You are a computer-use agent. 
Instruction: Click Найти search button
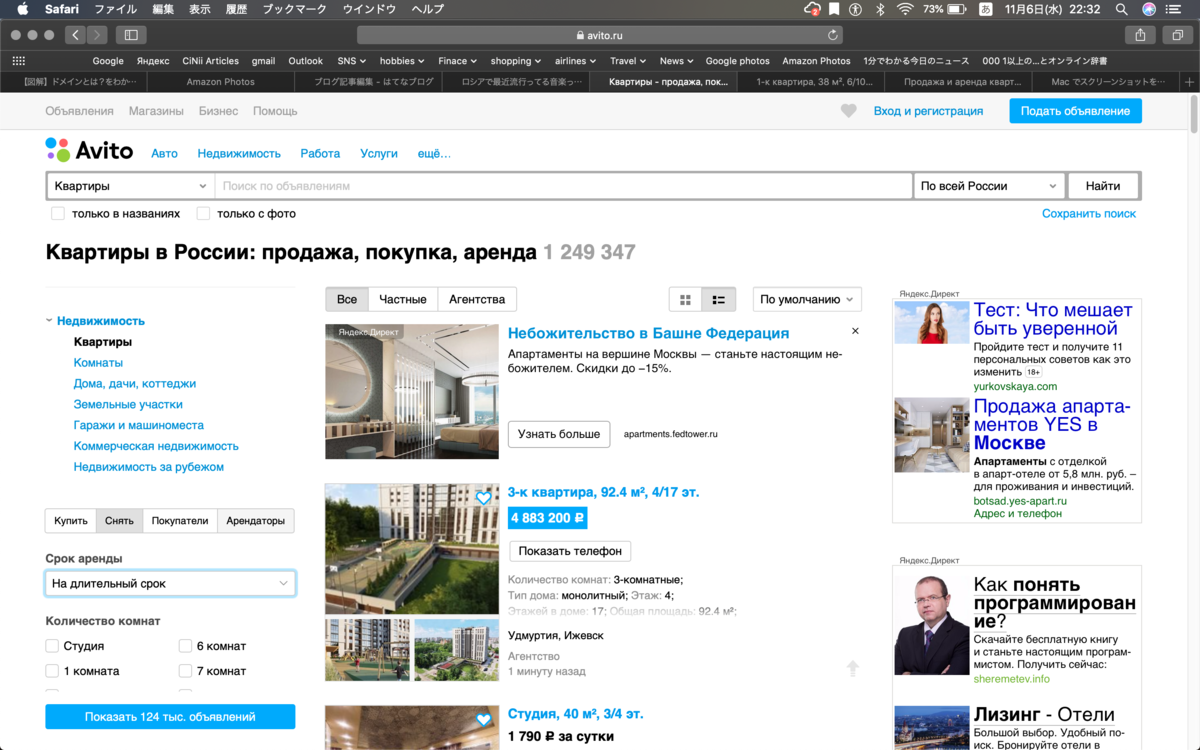[x=1103, y=186]
